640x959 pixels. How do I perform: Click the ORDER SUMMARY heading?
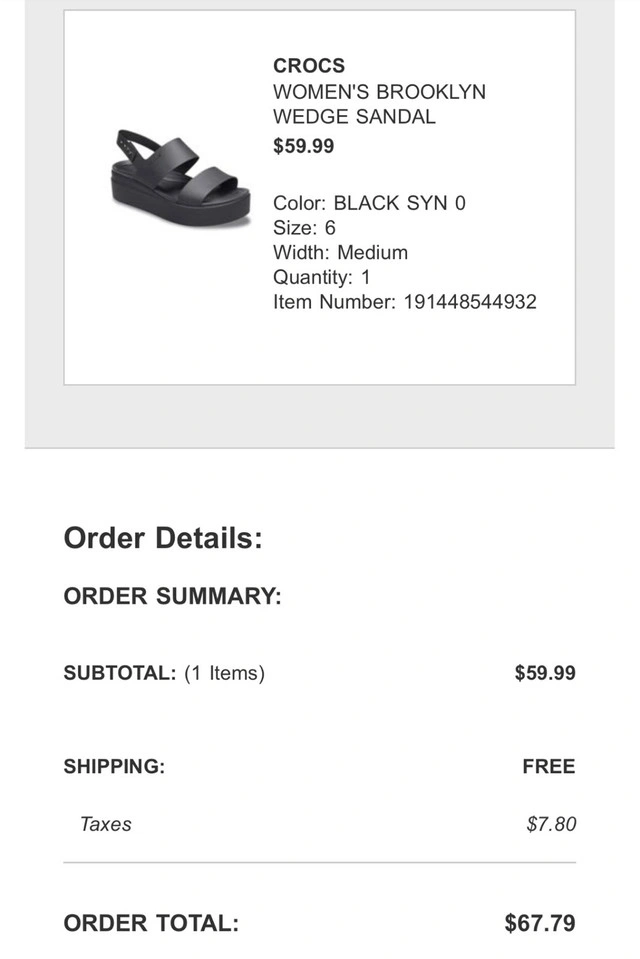pos(173,596)
